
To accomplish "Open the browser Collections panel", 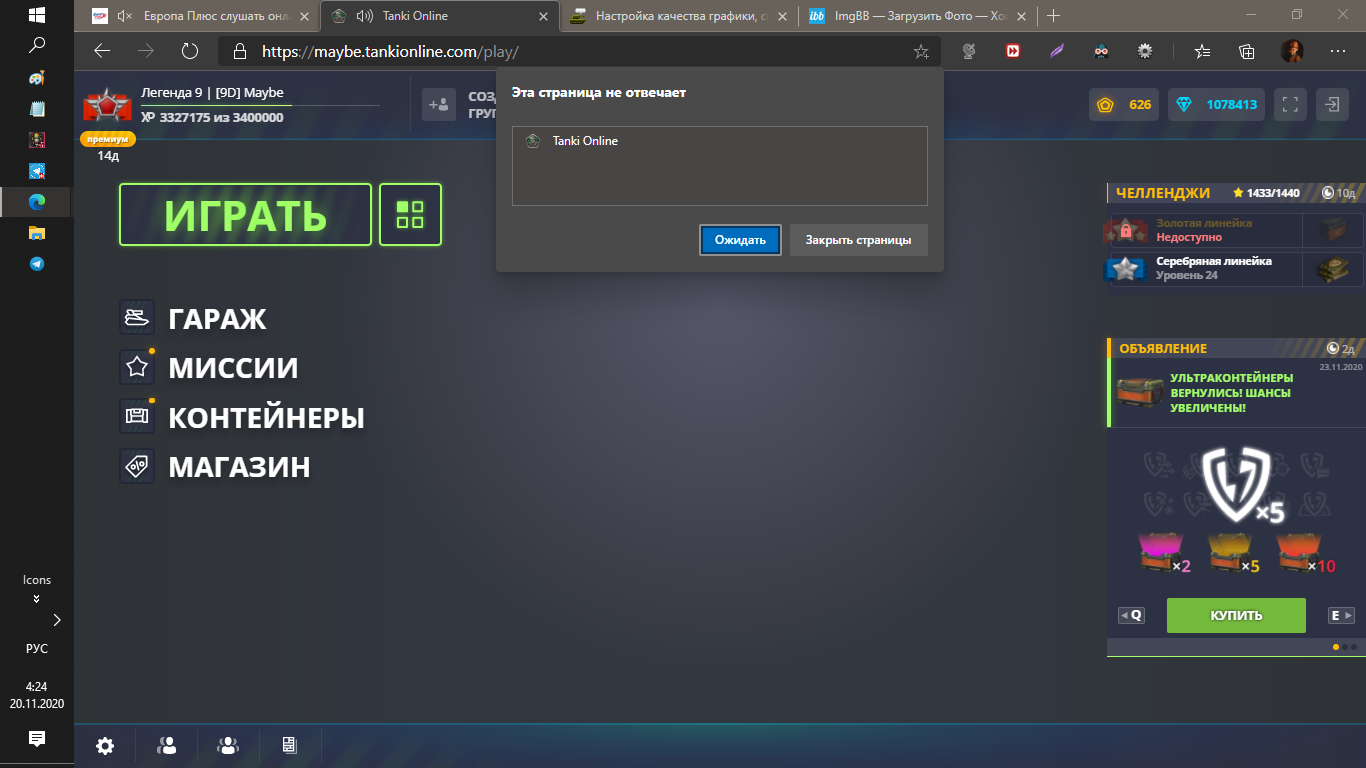I will click(x=1247, y=51).
